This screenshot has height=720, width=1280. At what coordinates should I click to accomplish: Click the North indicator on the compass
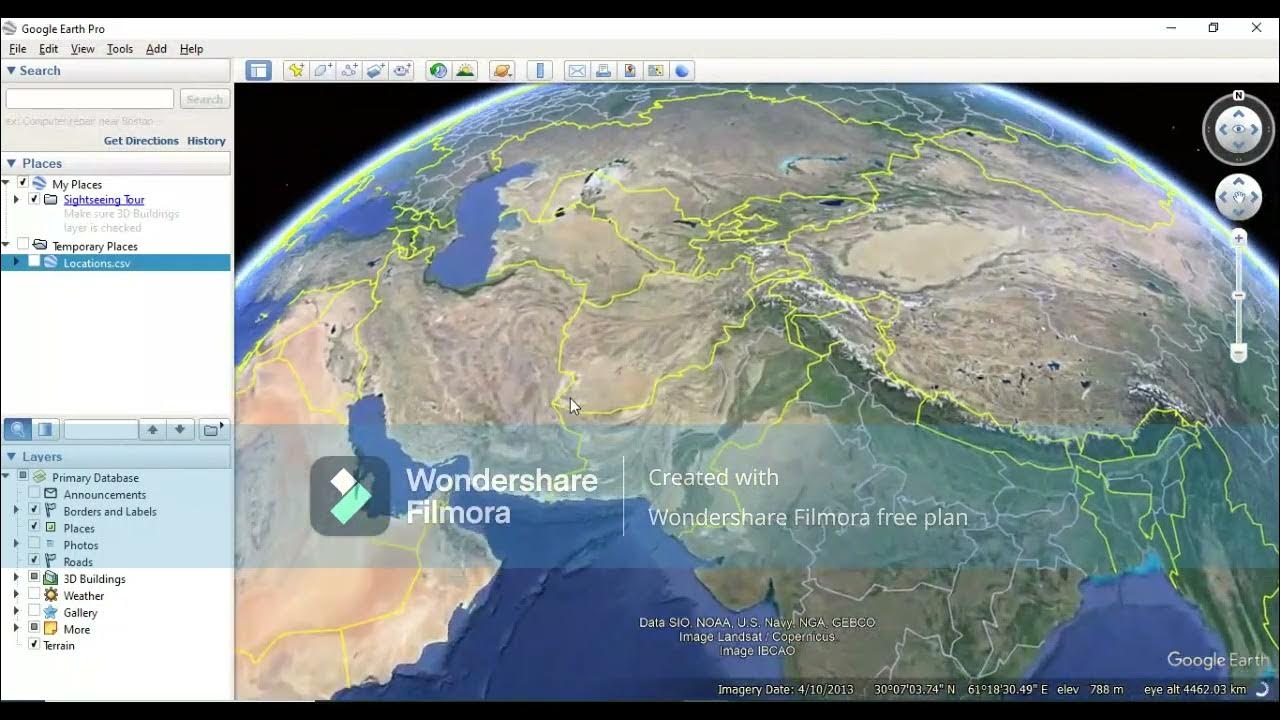click(1239, 96)
